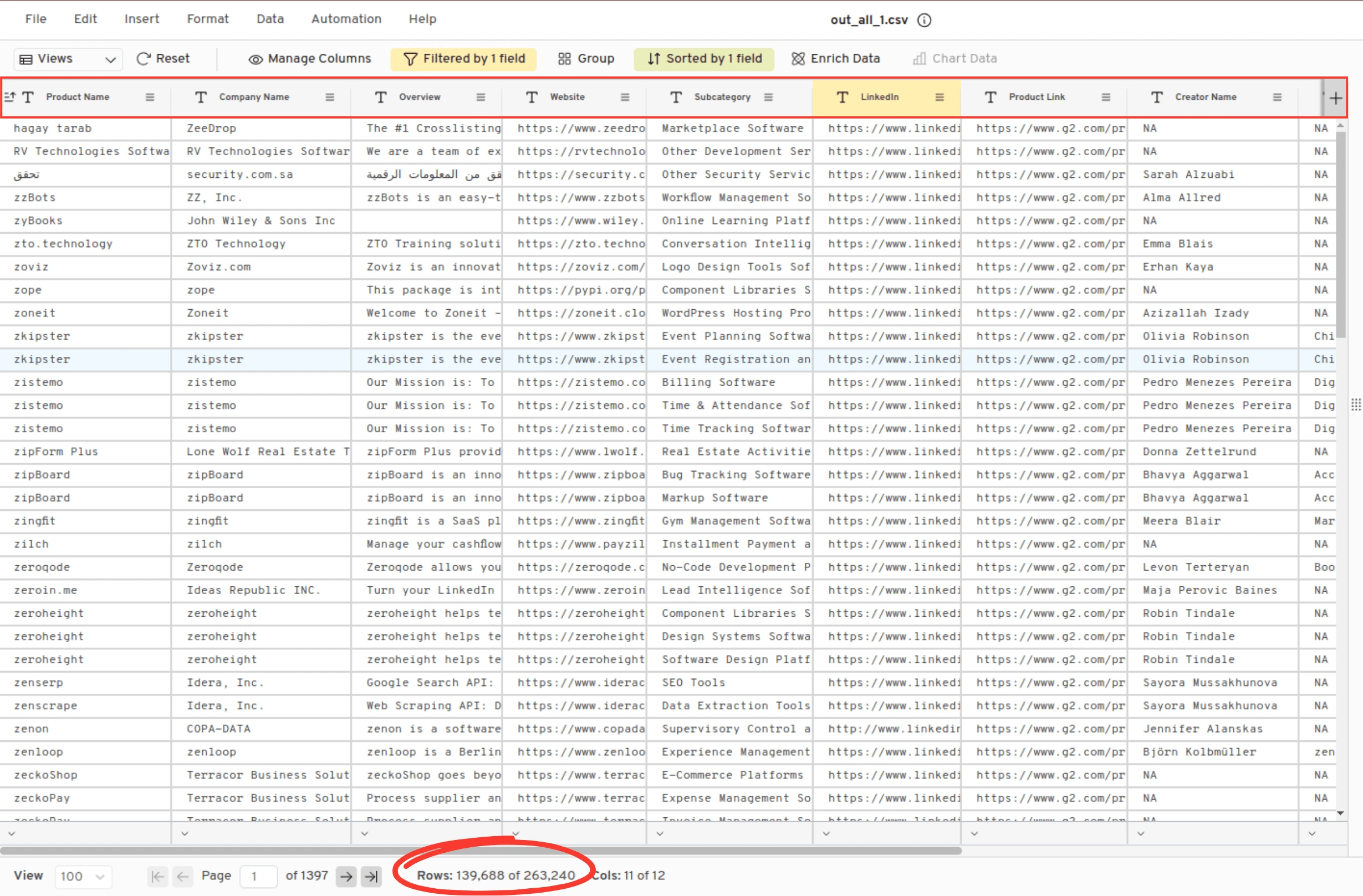The width and height of the screenshot is (1363, 896).
Task: Click the horizontal scrollbar thumb
Action: pos(481,850)
